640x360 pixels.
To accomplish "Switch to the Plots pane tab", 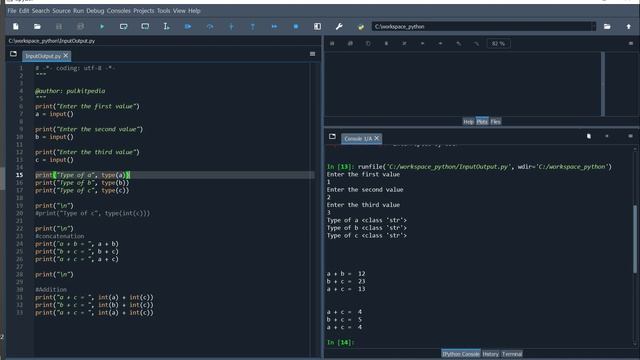I will (482, 122).
